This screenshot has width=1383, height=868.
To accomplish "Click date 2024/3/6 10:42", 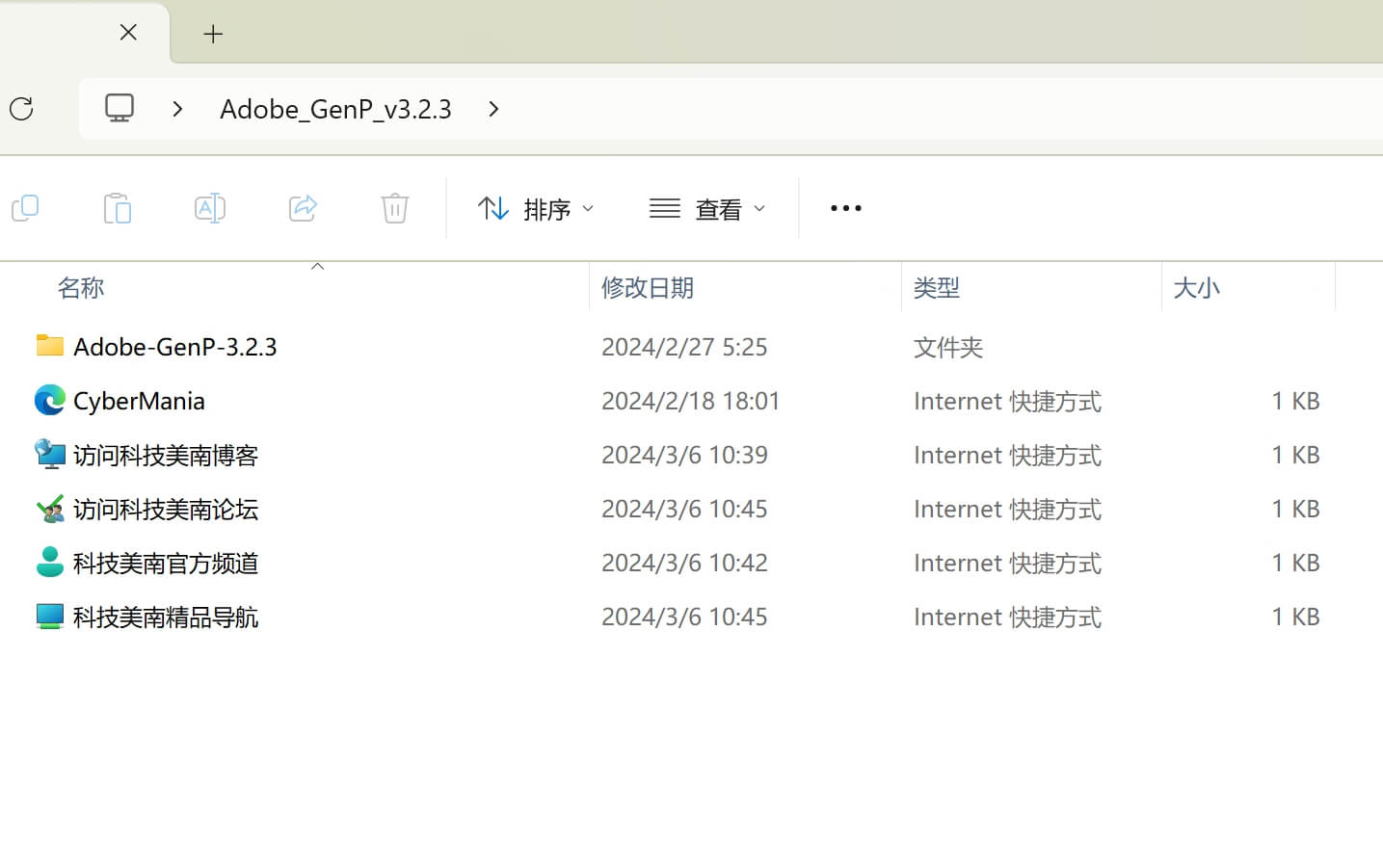I will [x=684, y=563].
